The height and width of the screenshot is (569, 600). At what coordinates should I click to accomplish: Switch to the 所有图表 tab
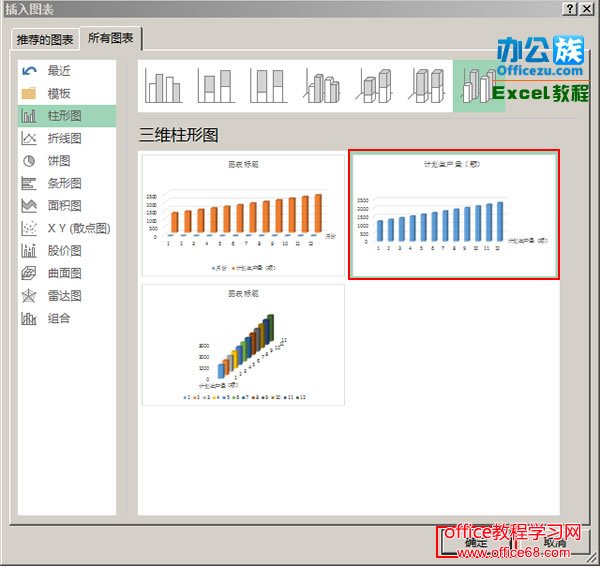pyautogui.click(x=111, y=38)
